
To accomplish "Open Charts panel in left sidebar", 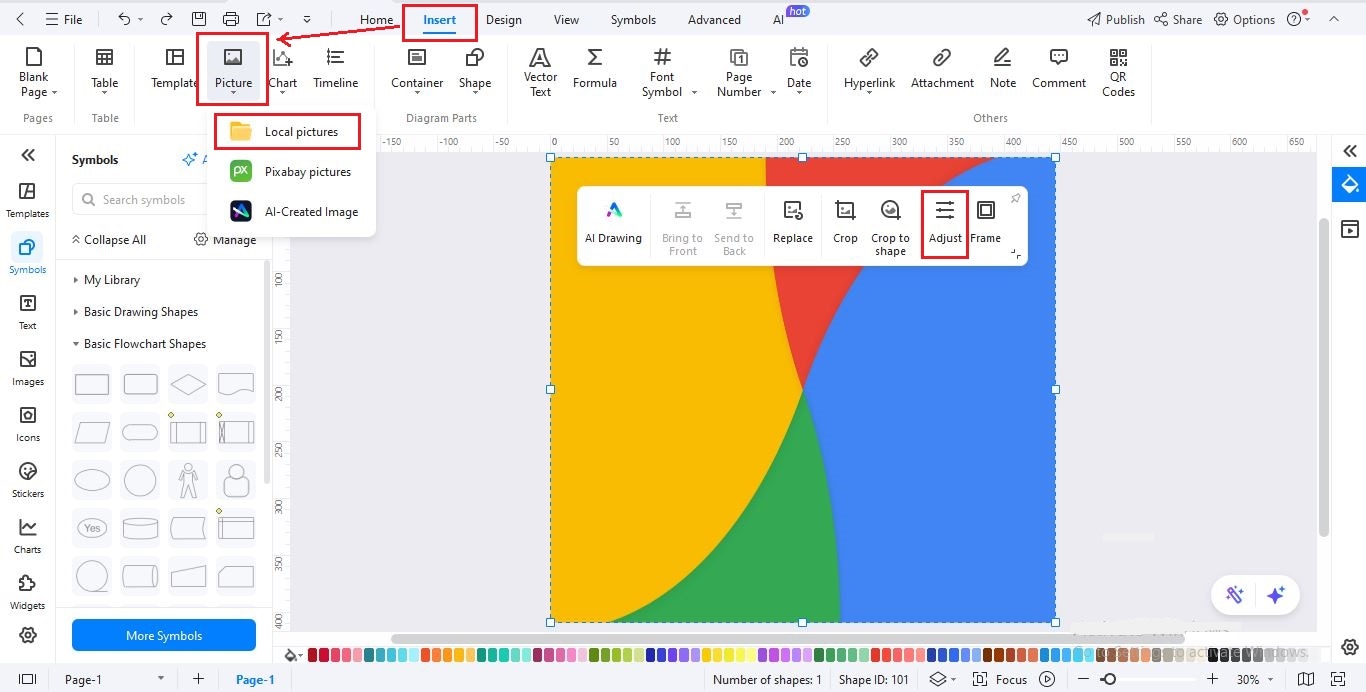I will pos(27,536).
